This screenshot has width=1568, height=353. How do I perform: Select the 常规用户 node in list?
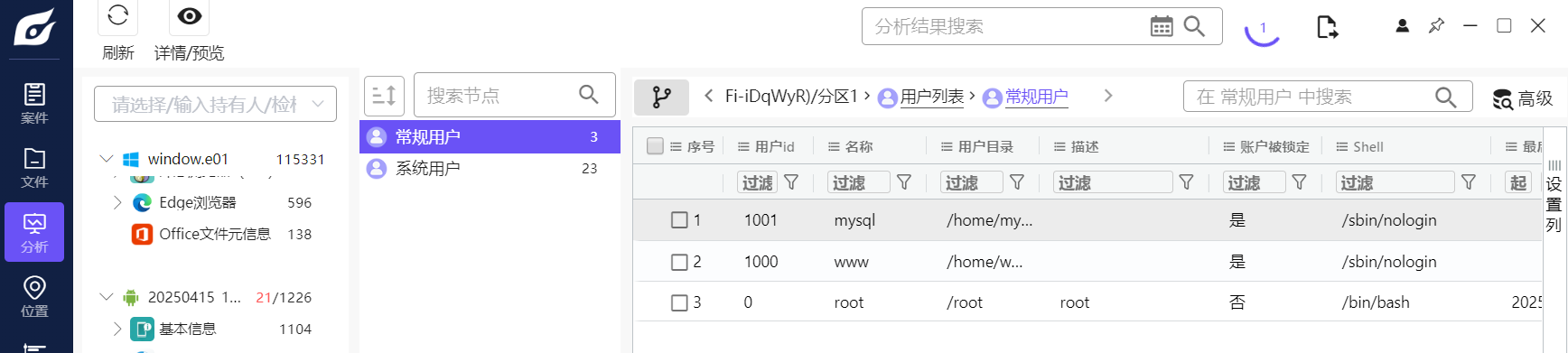[490, 136]
